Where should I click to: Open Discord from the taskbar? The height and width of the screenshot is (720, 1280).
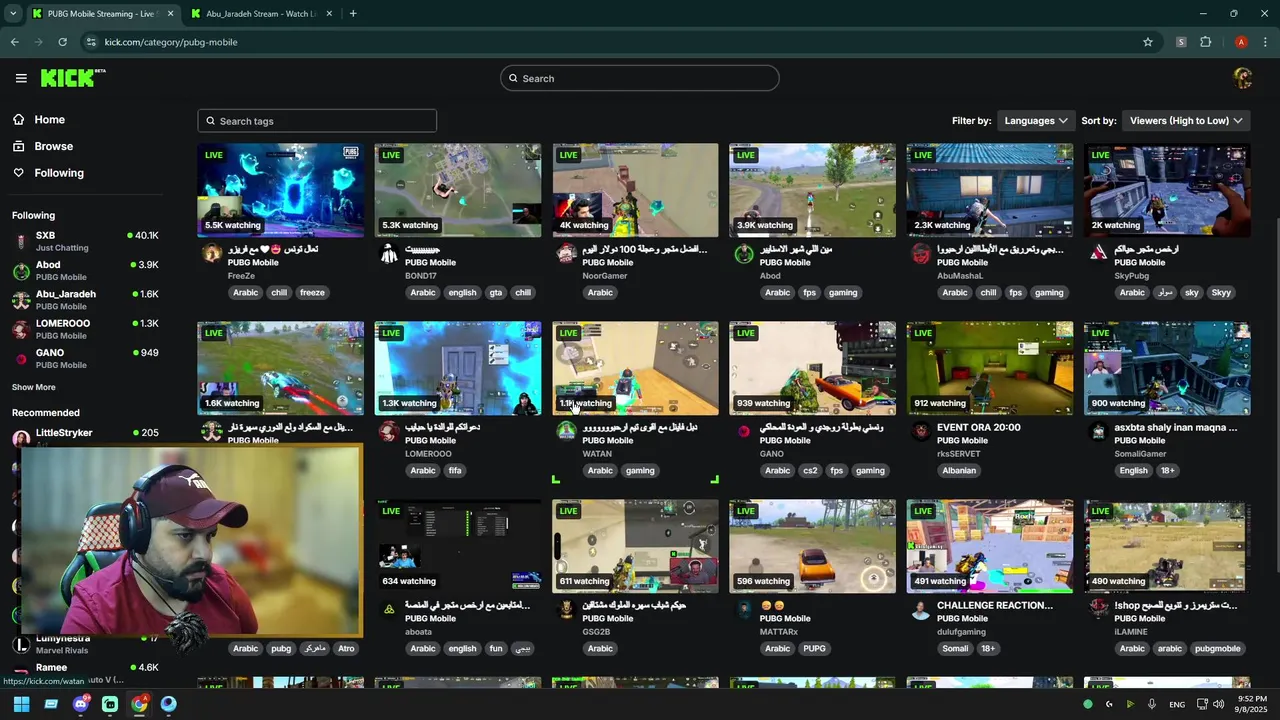(x=80, y=704)
